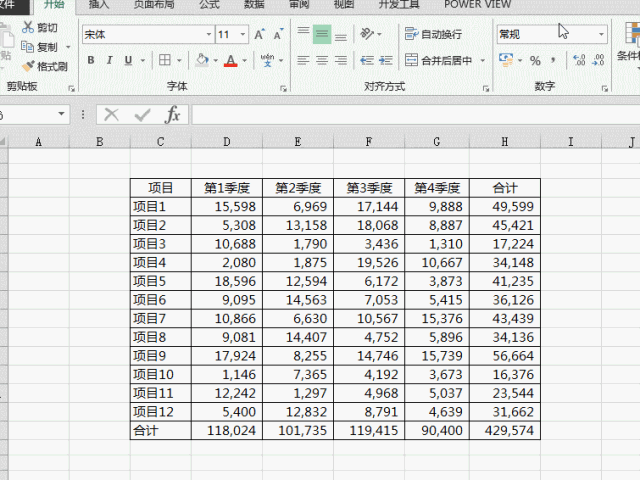Screen dimensions: 640x480
Task: Expand borders dropdown arrow
Action: pyautogui.click(x=179, y=60)
